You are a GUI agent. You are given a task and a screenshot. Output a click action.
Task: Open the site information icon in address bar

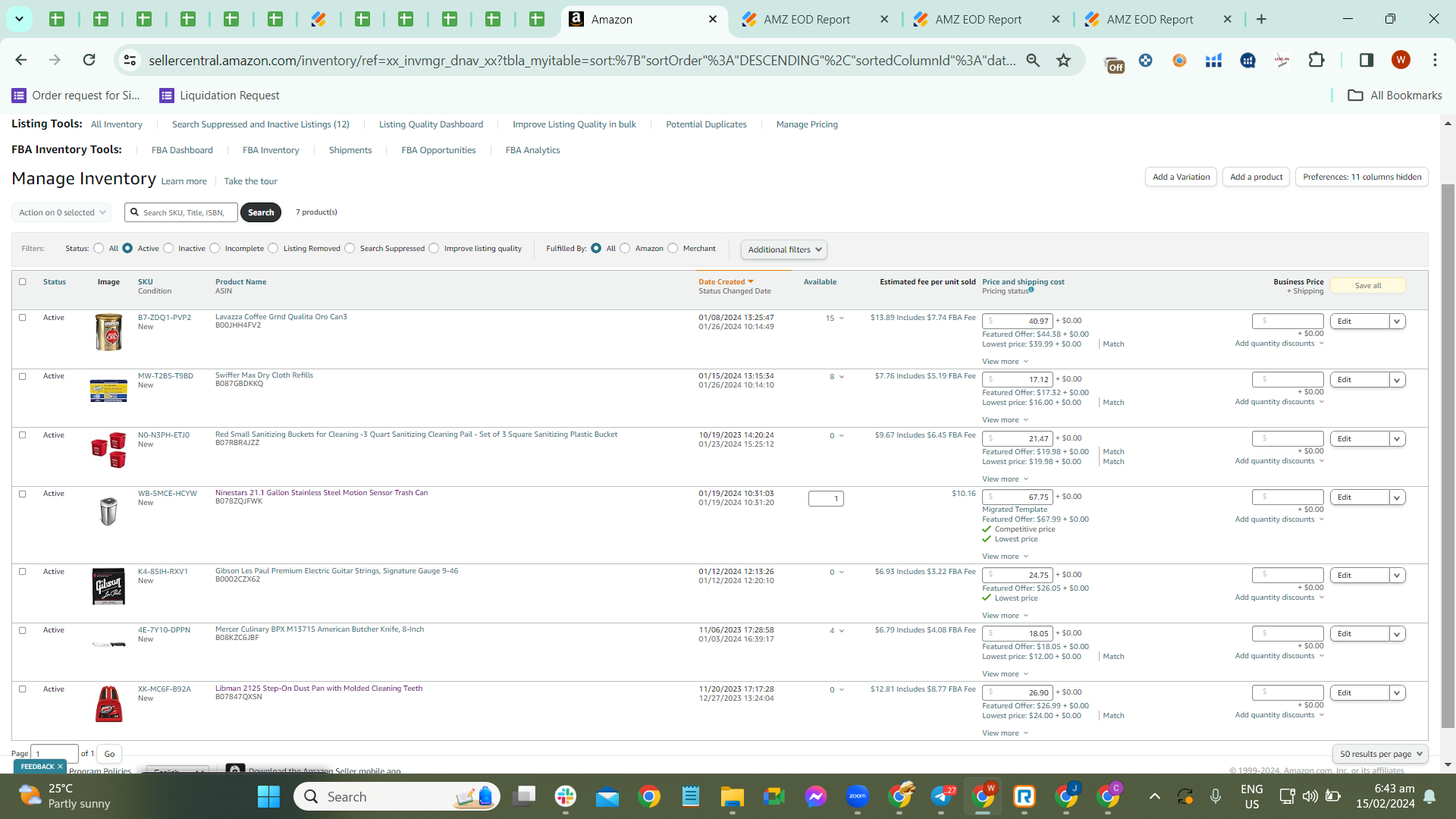[x=130, y=60]
